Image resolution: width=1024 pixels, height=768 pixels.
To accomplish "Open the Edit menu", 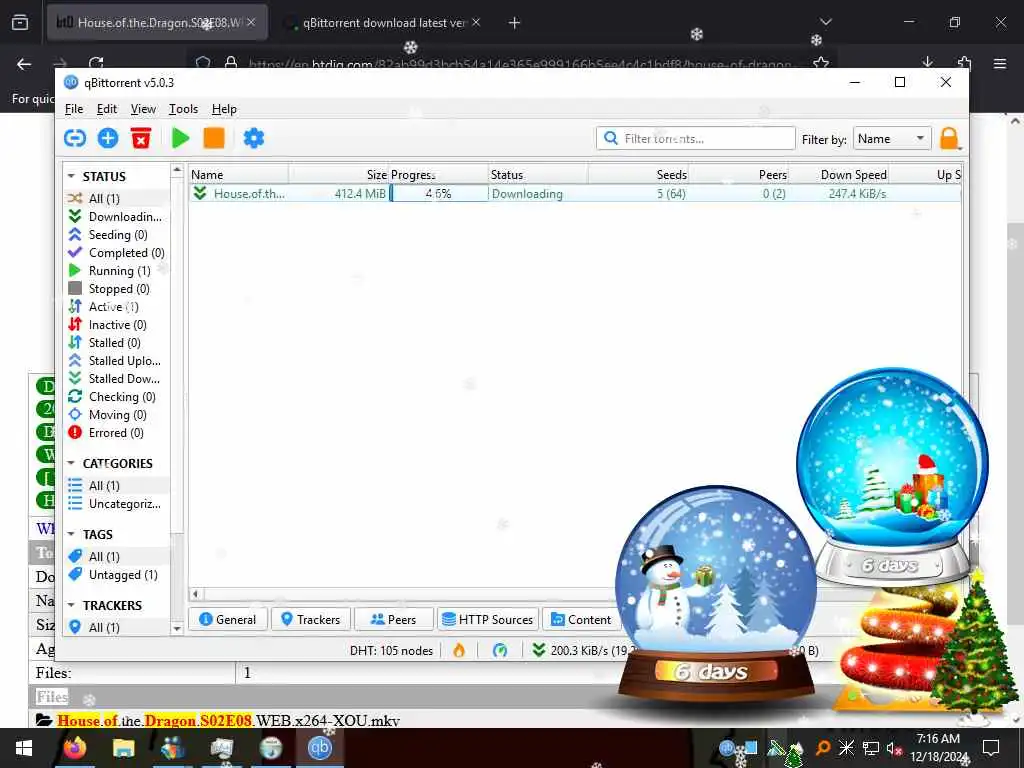I will point(106,109).
